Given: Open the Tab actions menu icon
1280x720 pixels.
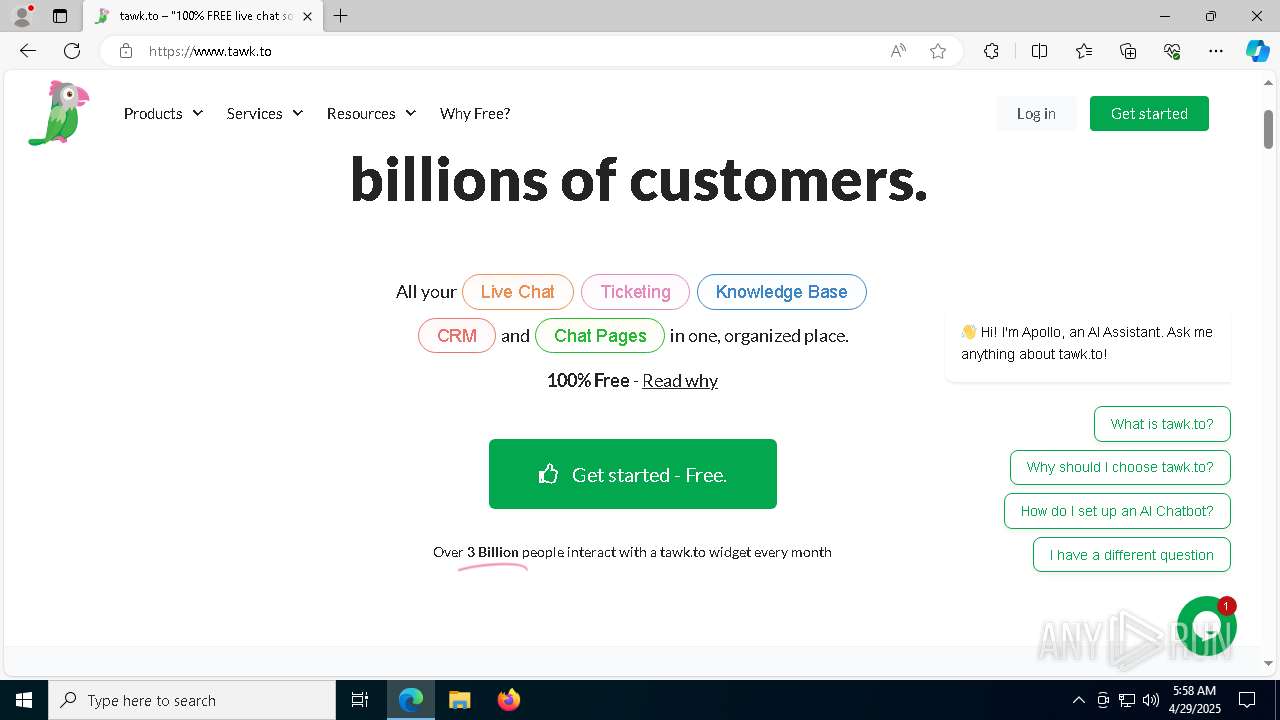Looking at the screenshot, I should coord(60,16).
